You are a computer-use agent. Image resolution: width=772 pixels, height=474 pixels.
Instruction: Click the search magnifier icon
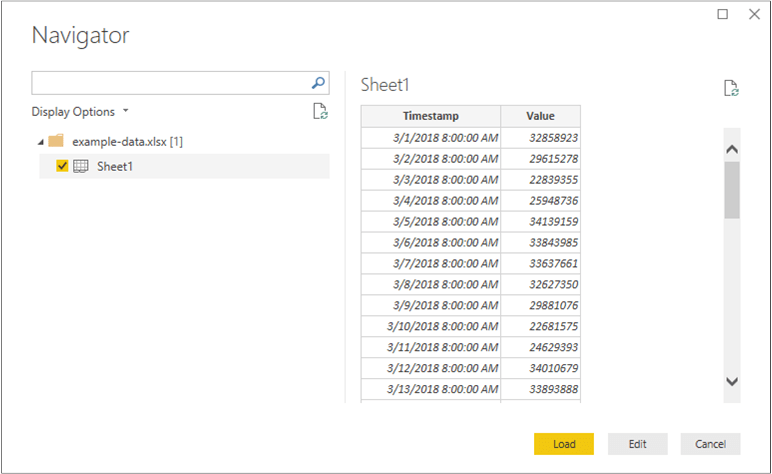(x=318, y=83)
